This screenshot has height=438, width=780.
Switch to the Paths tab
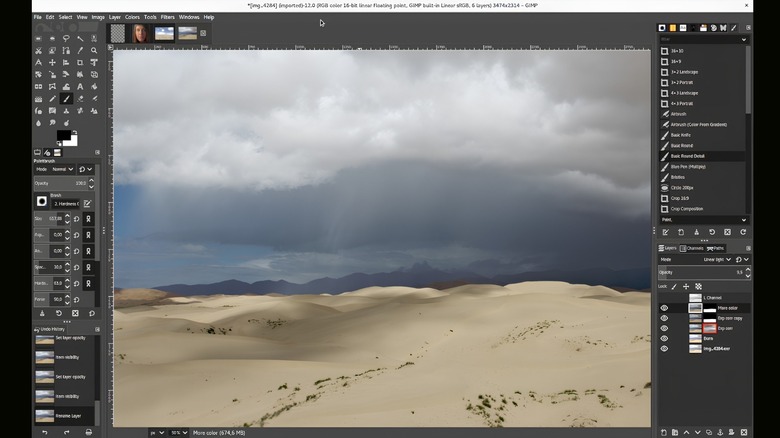[x=716, y=248]
